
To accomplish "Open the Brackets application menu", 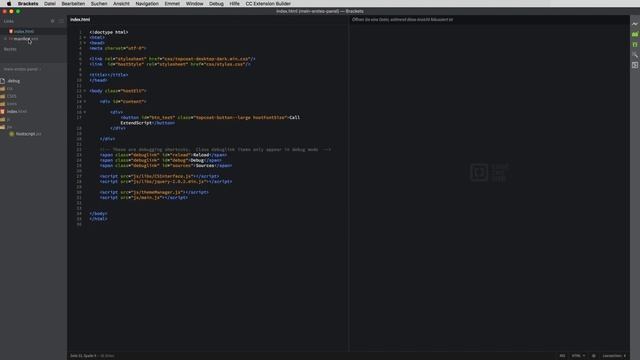I will (x=28, y=3).
